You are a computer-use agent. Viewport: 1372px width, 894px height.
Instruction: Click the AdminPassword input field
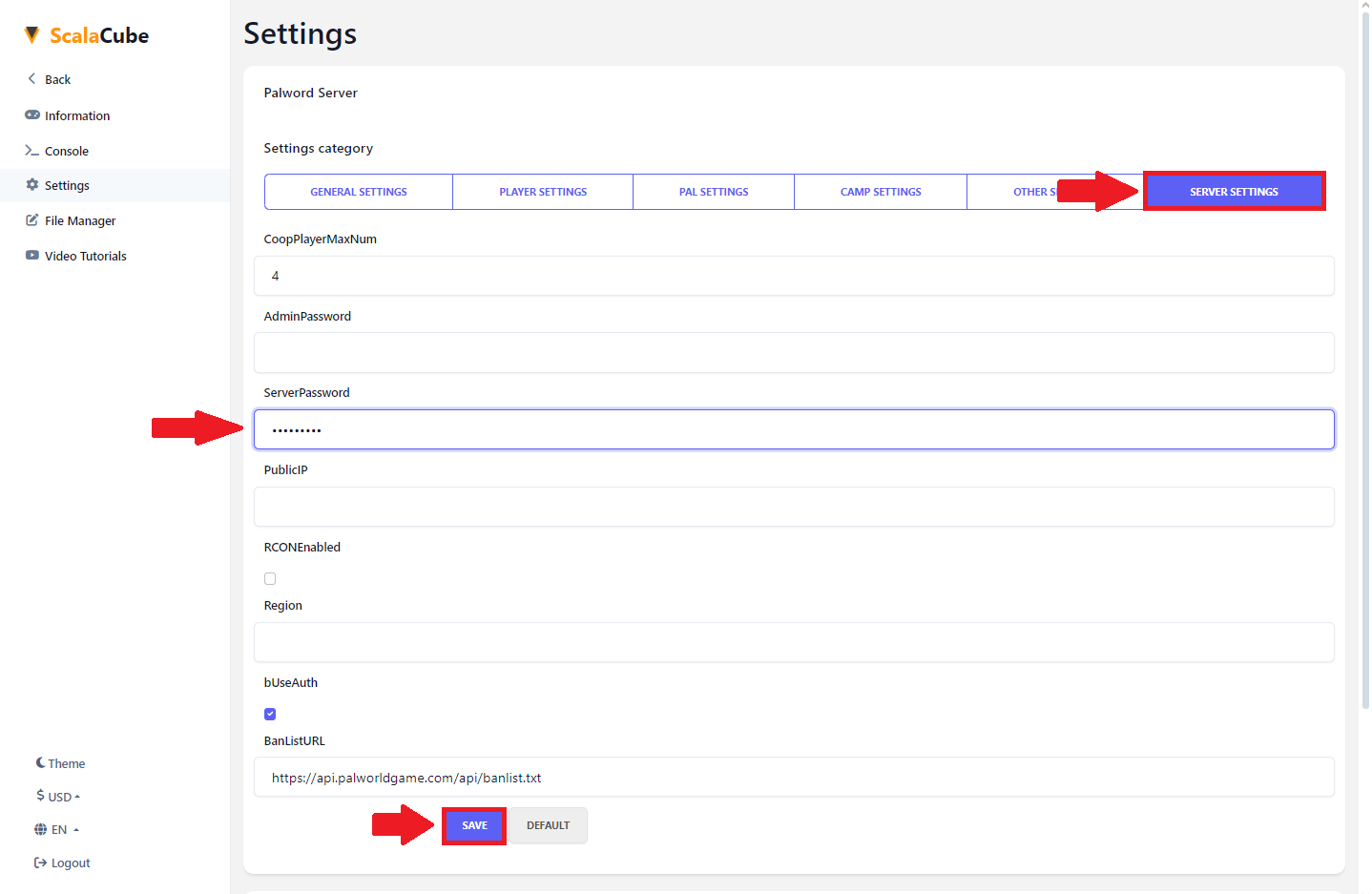click(x=794, y=352)
